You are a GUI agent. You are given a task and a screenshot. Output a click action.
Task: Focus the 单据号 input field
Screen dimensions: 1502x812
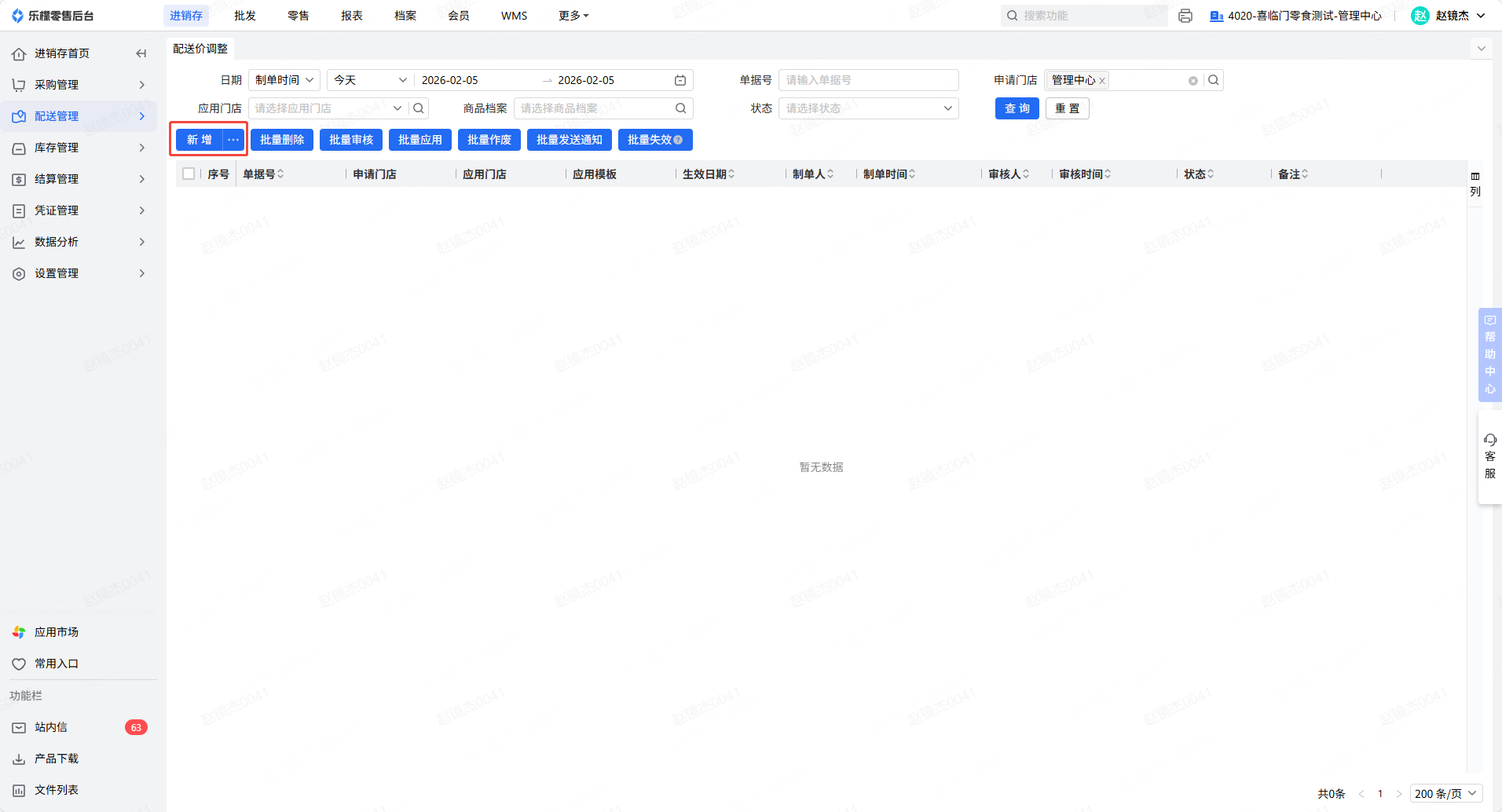click(869, 80)
